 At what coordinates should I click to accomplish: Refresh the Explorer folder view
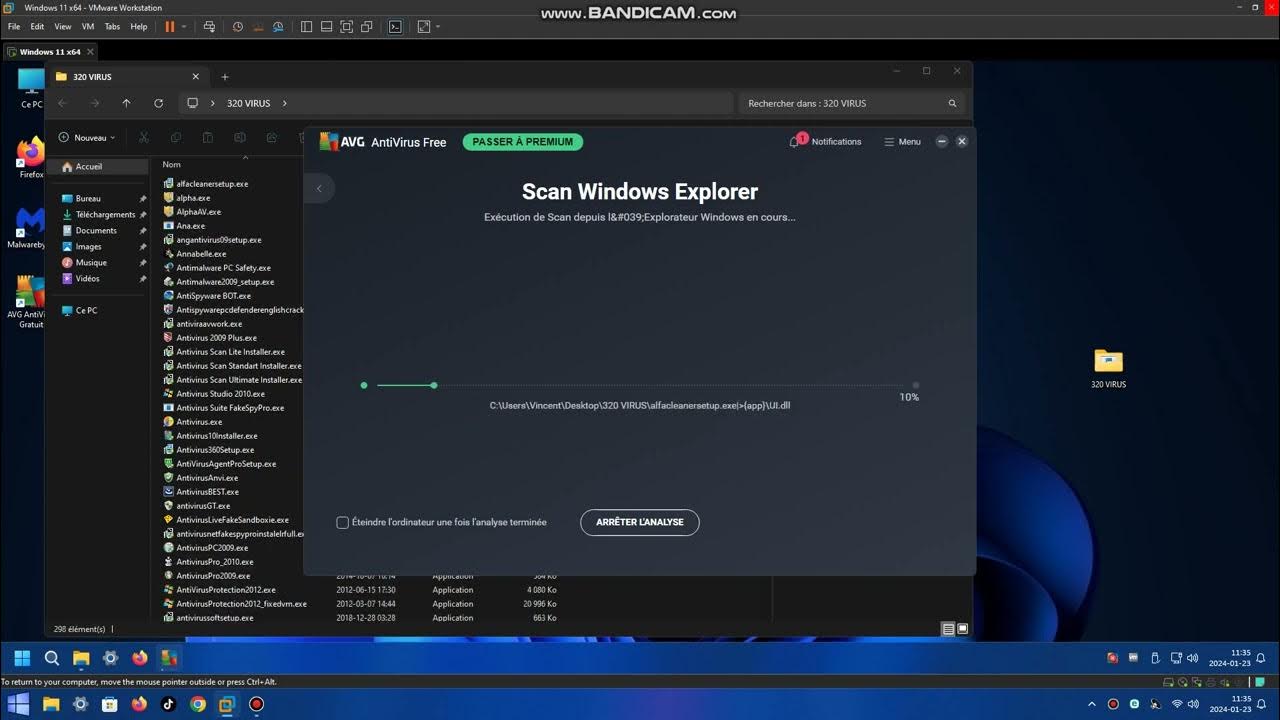click(158, 103)
